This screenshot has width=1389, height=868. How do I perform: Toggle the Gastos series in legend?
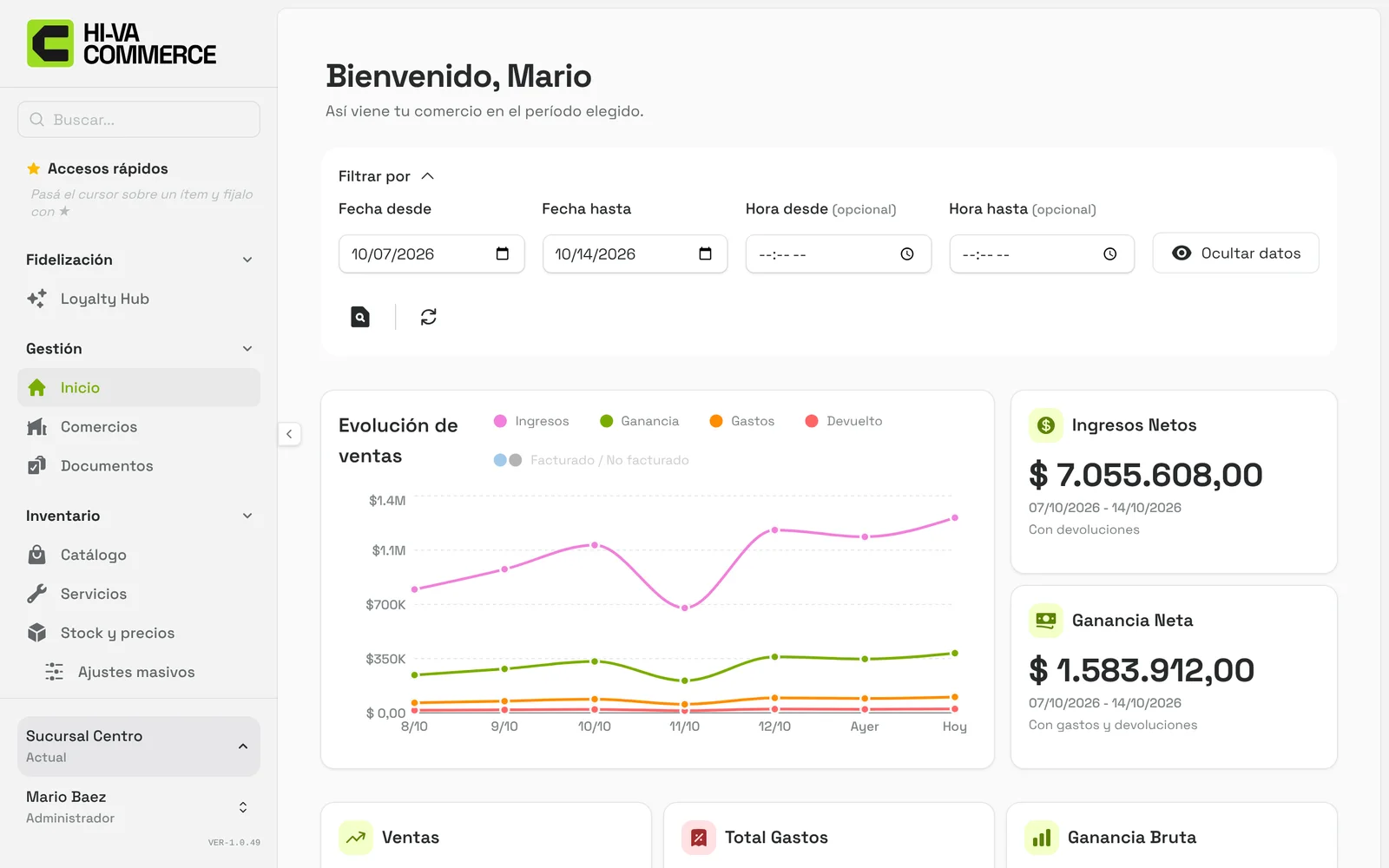click(x=742, y=421)
